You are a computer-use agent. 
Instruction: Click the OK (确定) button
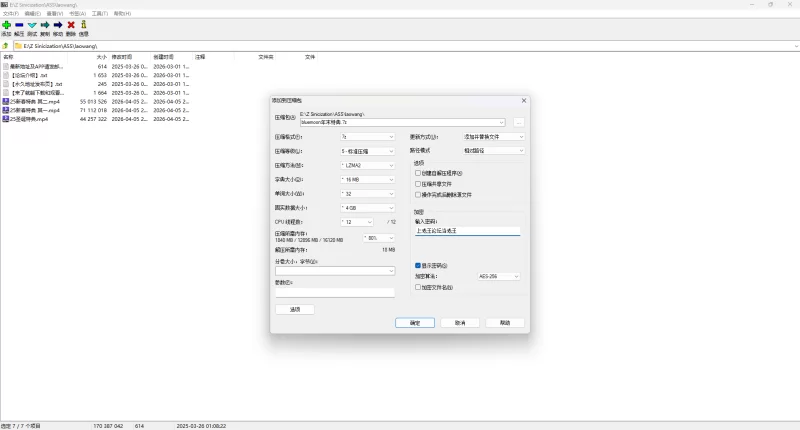415,323
